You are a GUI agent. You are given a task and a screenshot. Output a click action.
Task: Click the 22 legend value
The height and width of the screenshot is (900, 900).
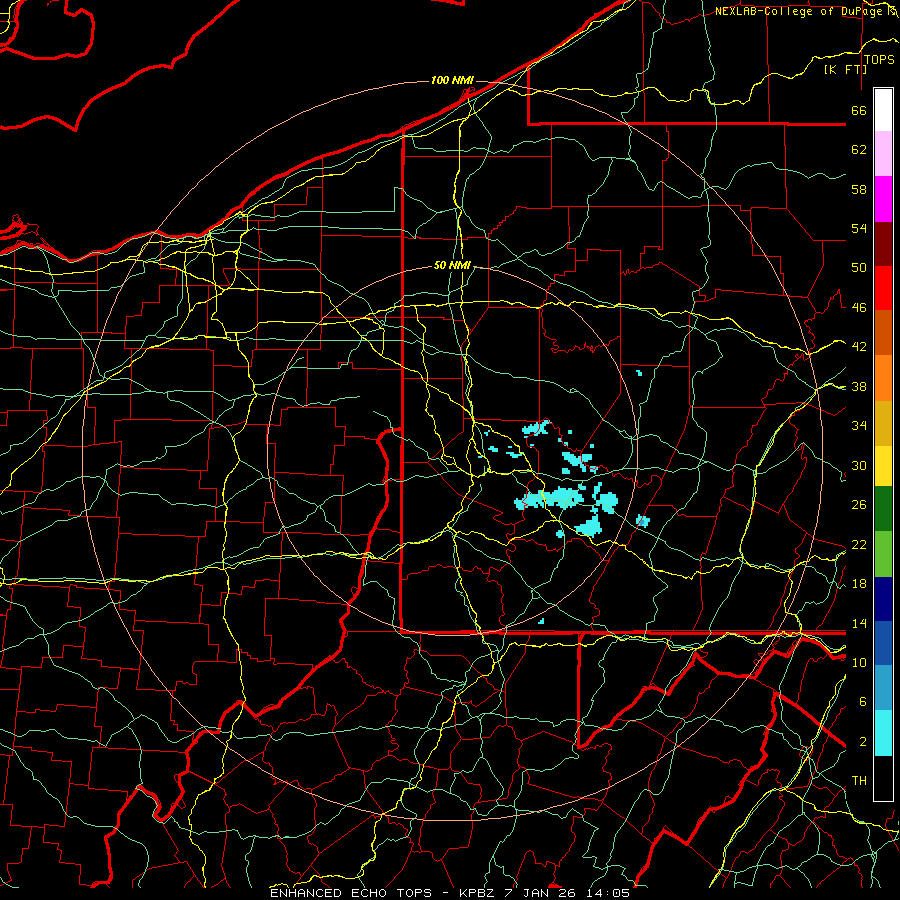tap(859, 544)
